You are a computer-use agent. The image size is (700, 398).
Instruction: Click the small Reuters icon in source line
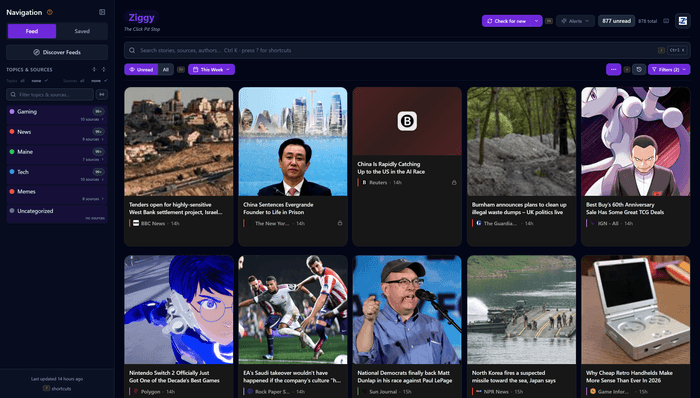coord(364,182)
